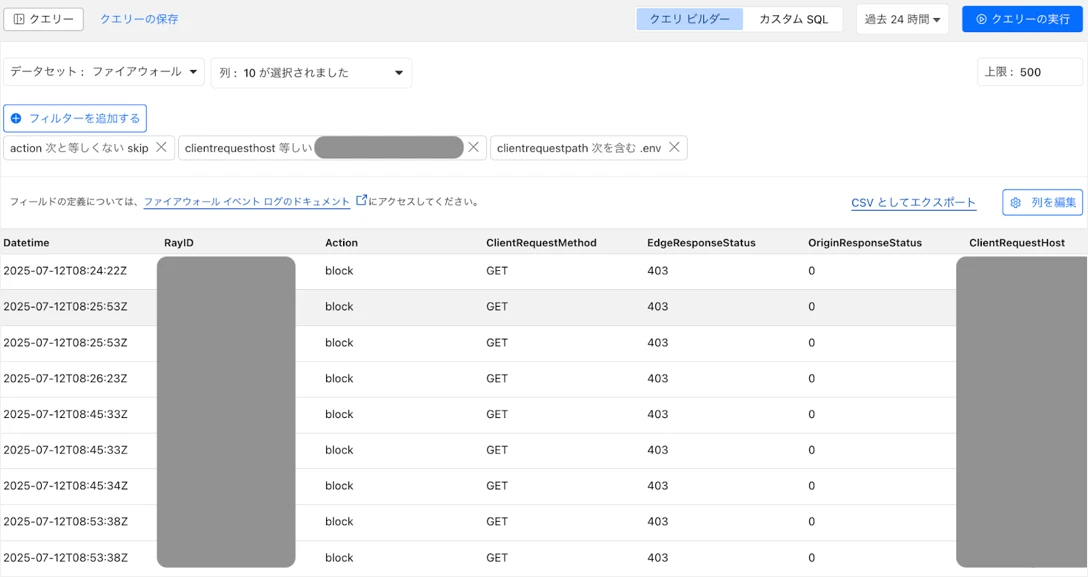Open the 過去 24 時間 time range dropdown

902,19
